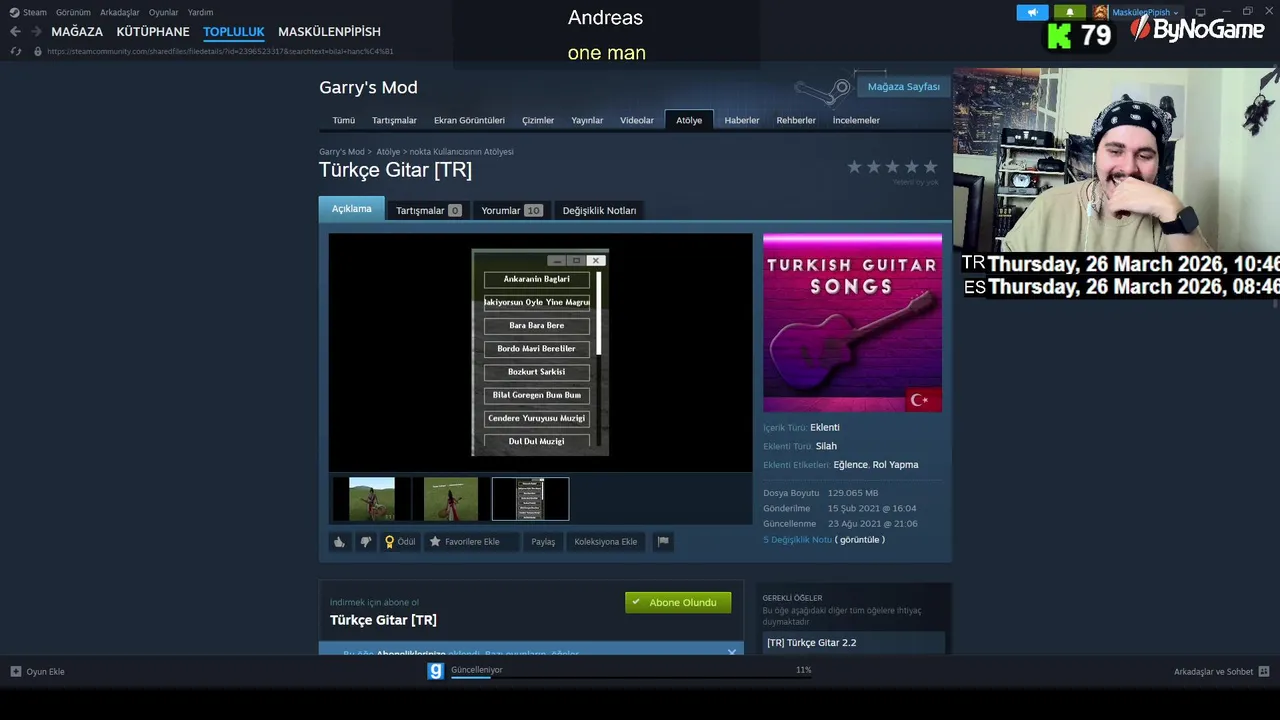Click the MaskülenPipish profile avatar
This screenshot has width=1280, height=720.
coord(1101,12)
